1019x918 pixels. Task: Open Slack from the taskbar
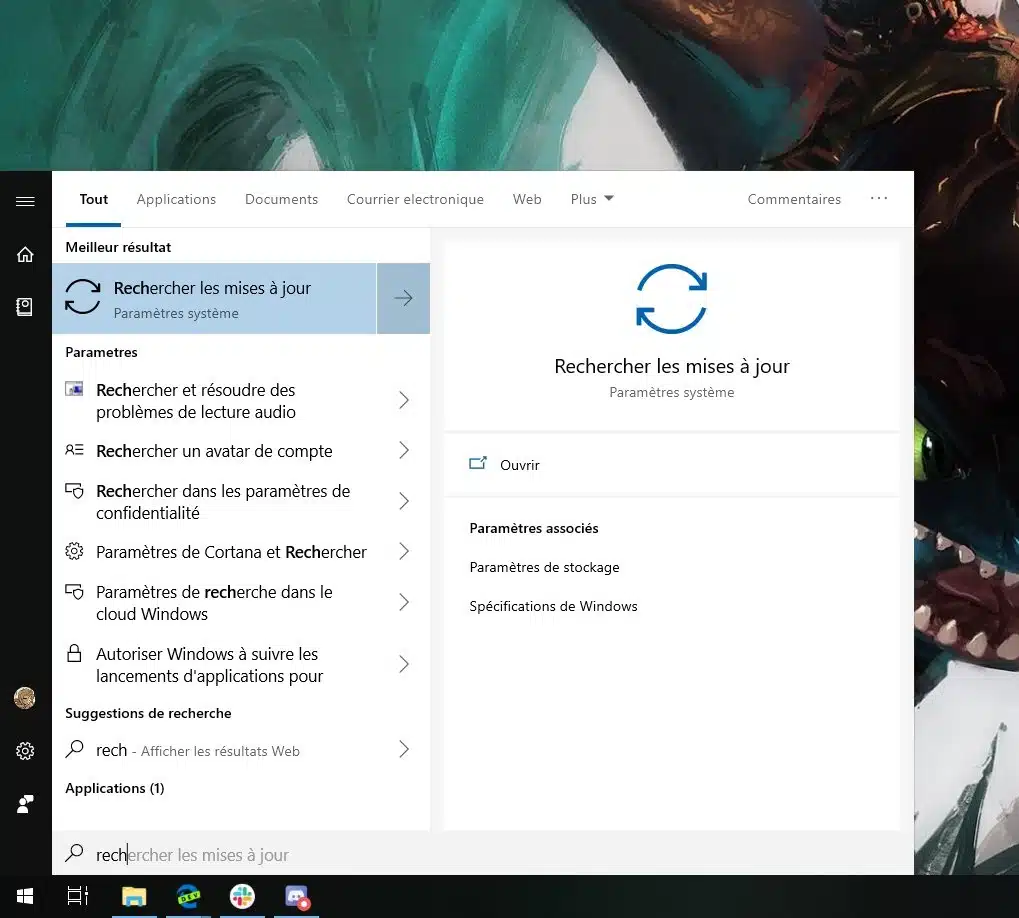(242, 897)
